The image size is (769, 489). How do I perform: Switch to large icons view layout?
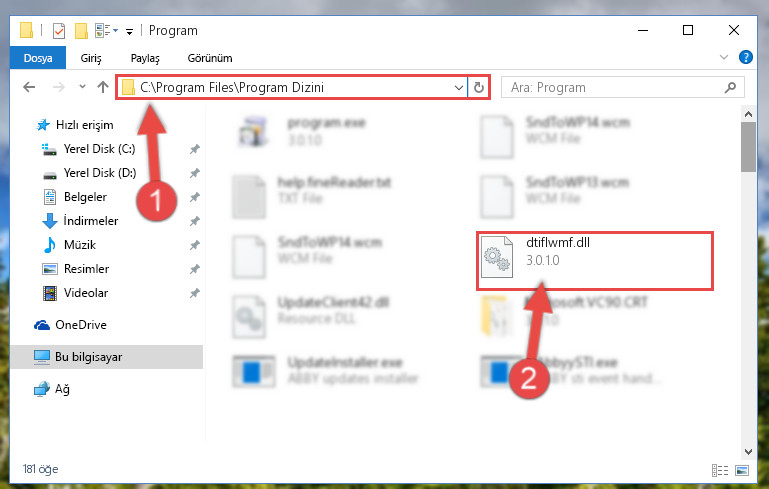(742, 470)
